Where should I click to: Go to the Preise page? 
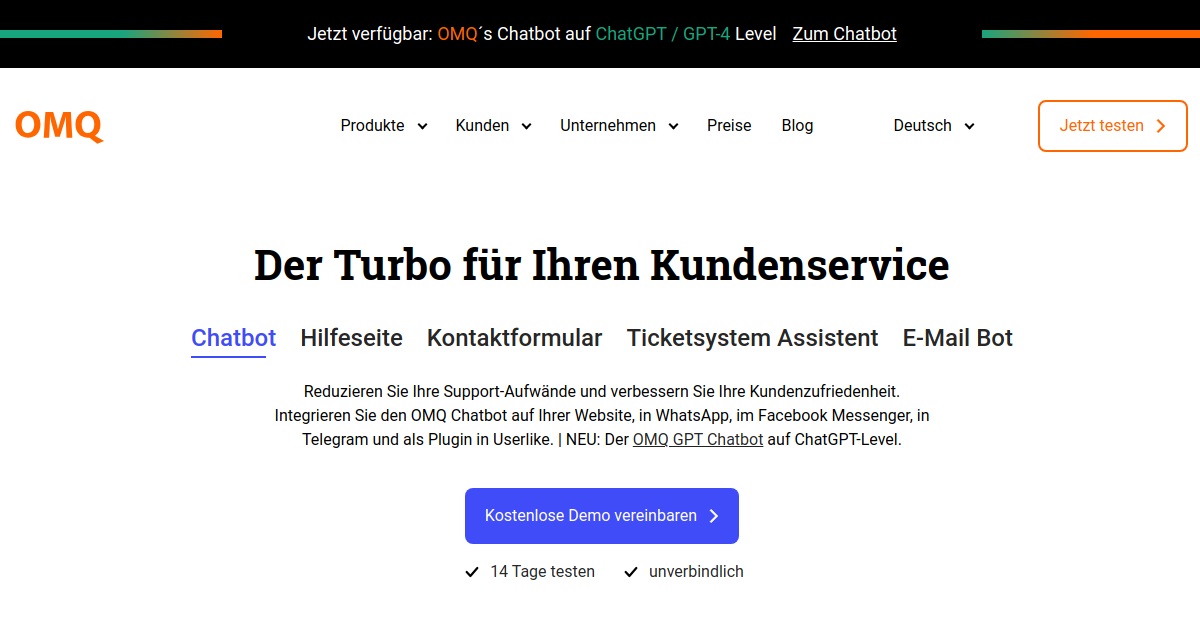point(729,126)
